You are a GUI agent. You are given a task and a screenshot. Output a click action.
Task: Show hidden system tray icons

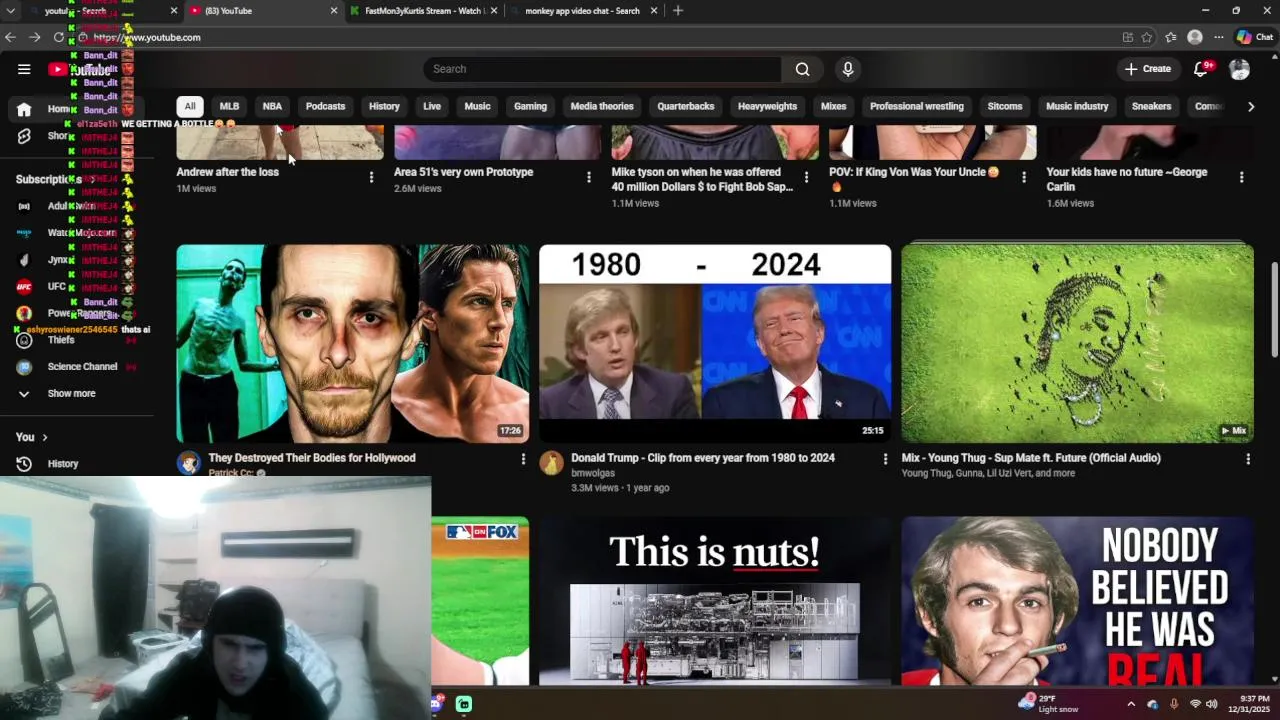pos(1131,704)
